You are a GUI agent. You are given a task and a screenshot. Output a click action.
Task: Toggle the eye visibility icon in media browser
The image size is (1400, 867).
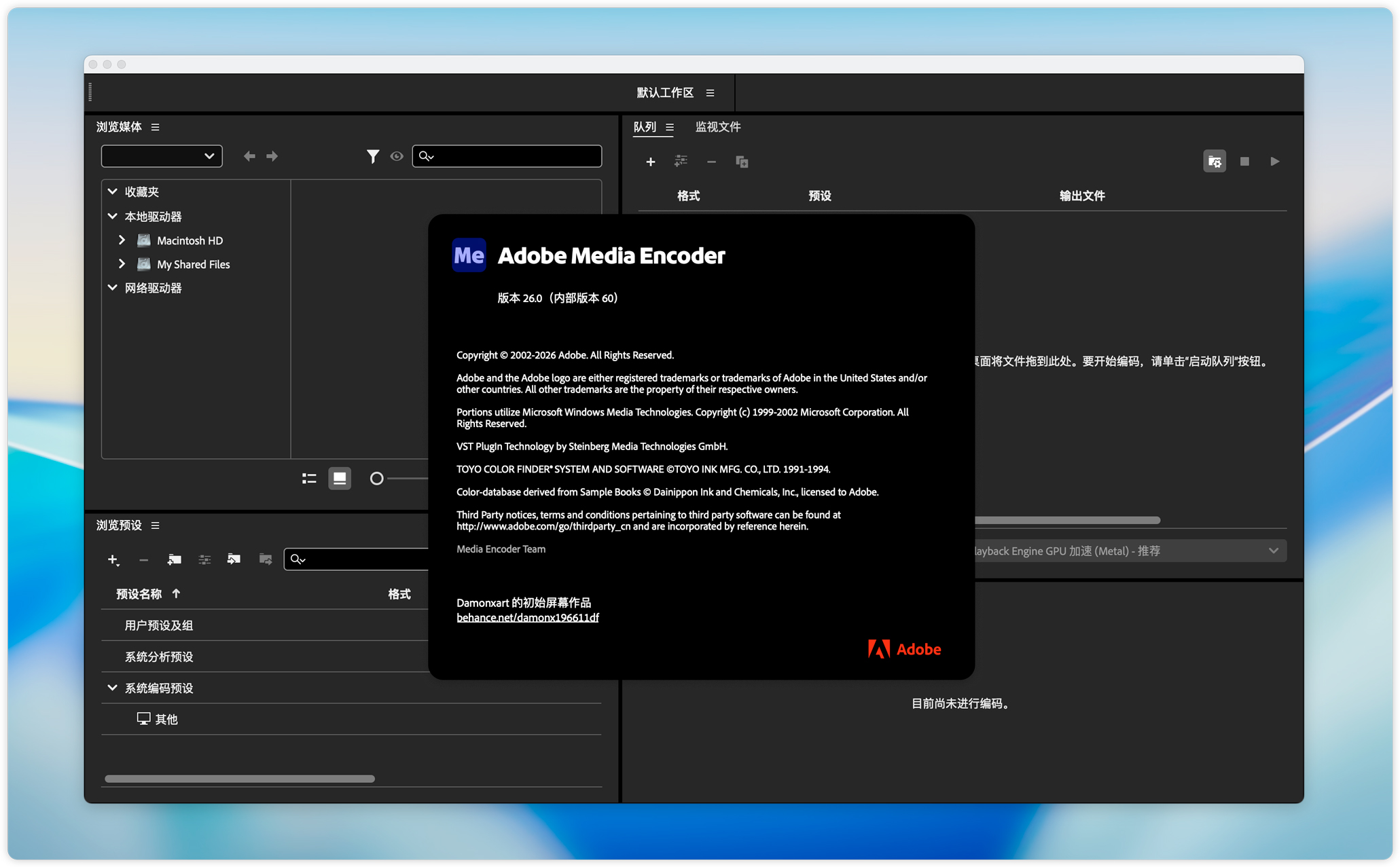pos(397,156)
